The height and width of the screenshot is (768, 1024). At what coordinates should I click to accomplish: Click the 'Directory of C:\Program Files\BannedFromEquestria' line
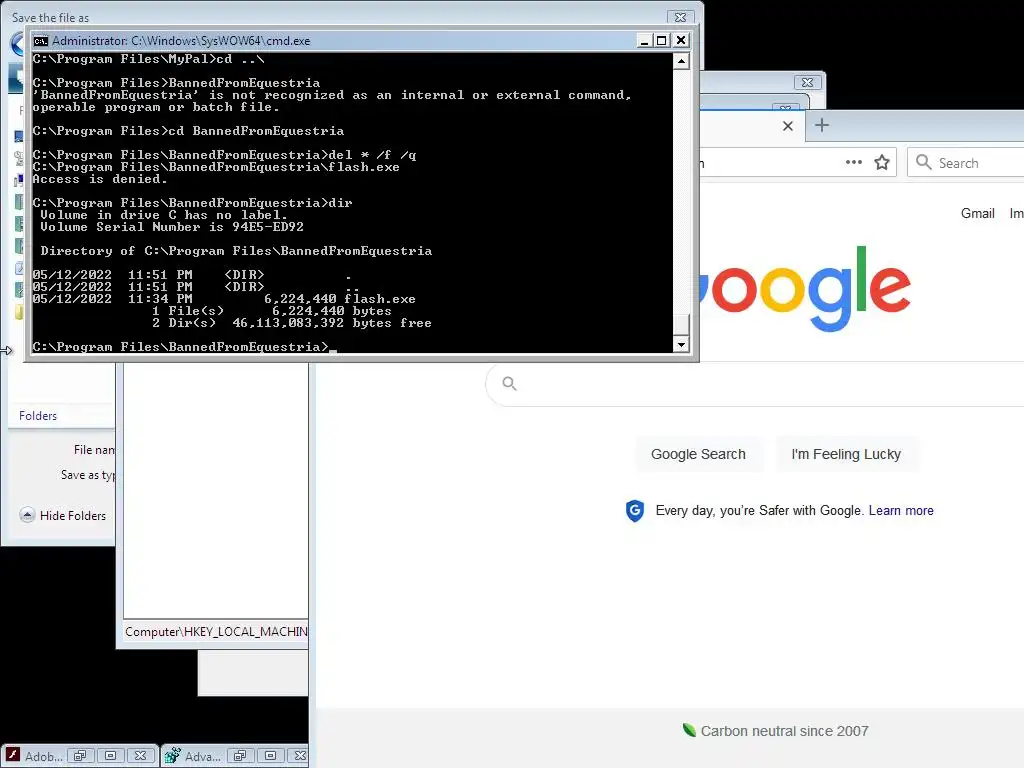pyautogui.click(x=236, y=251)
